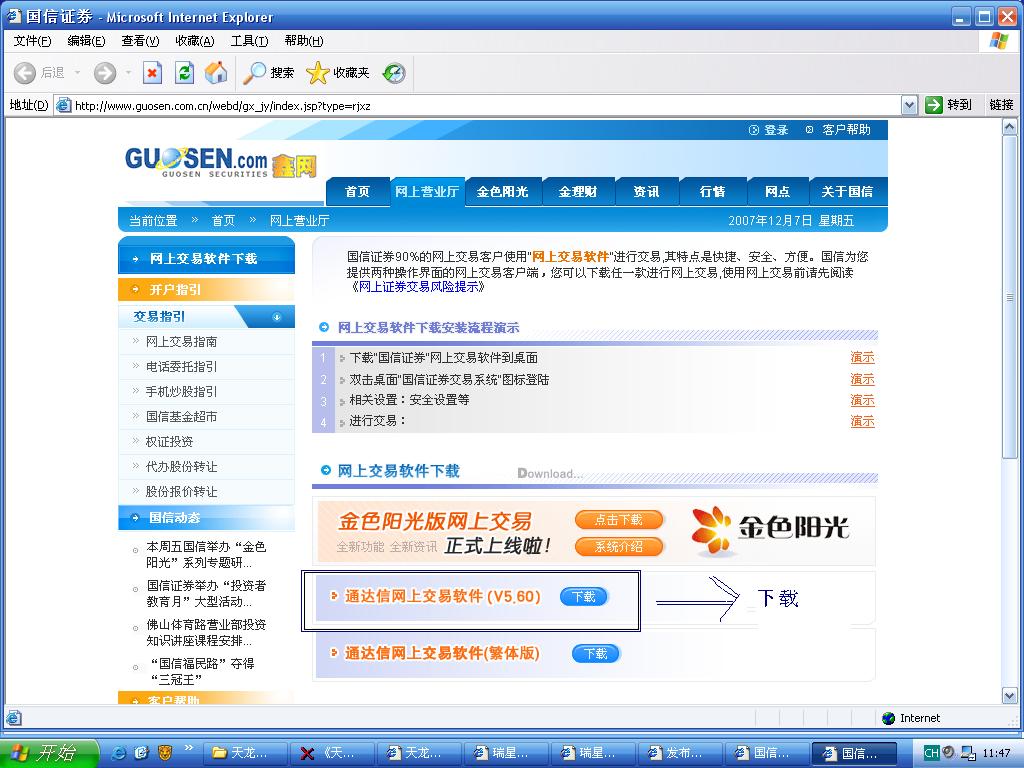Click the vertical scrollbar down arrow
Screen dimensions: 1024x768
click(1010, 696)
